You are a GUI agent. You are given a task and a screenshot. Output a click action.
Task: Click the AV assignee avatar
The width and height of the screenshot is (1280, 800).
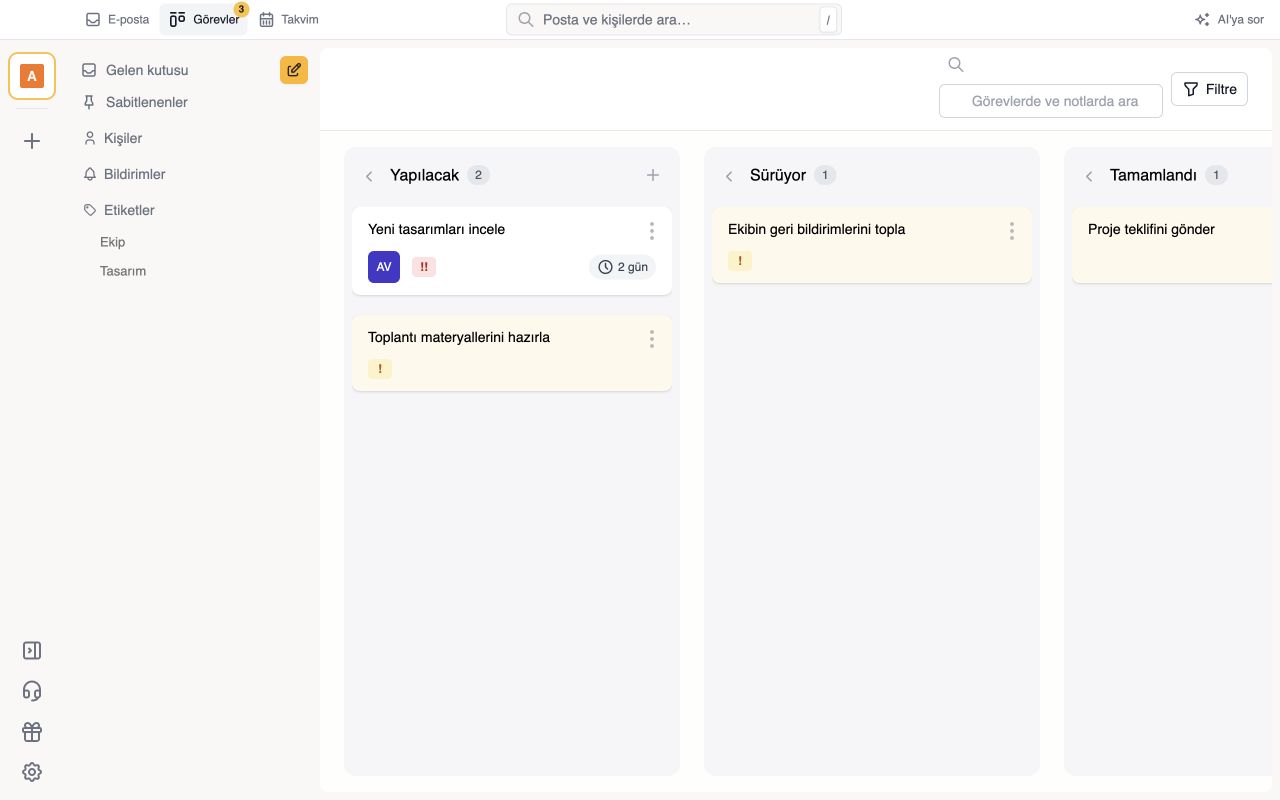click(384, 267)
